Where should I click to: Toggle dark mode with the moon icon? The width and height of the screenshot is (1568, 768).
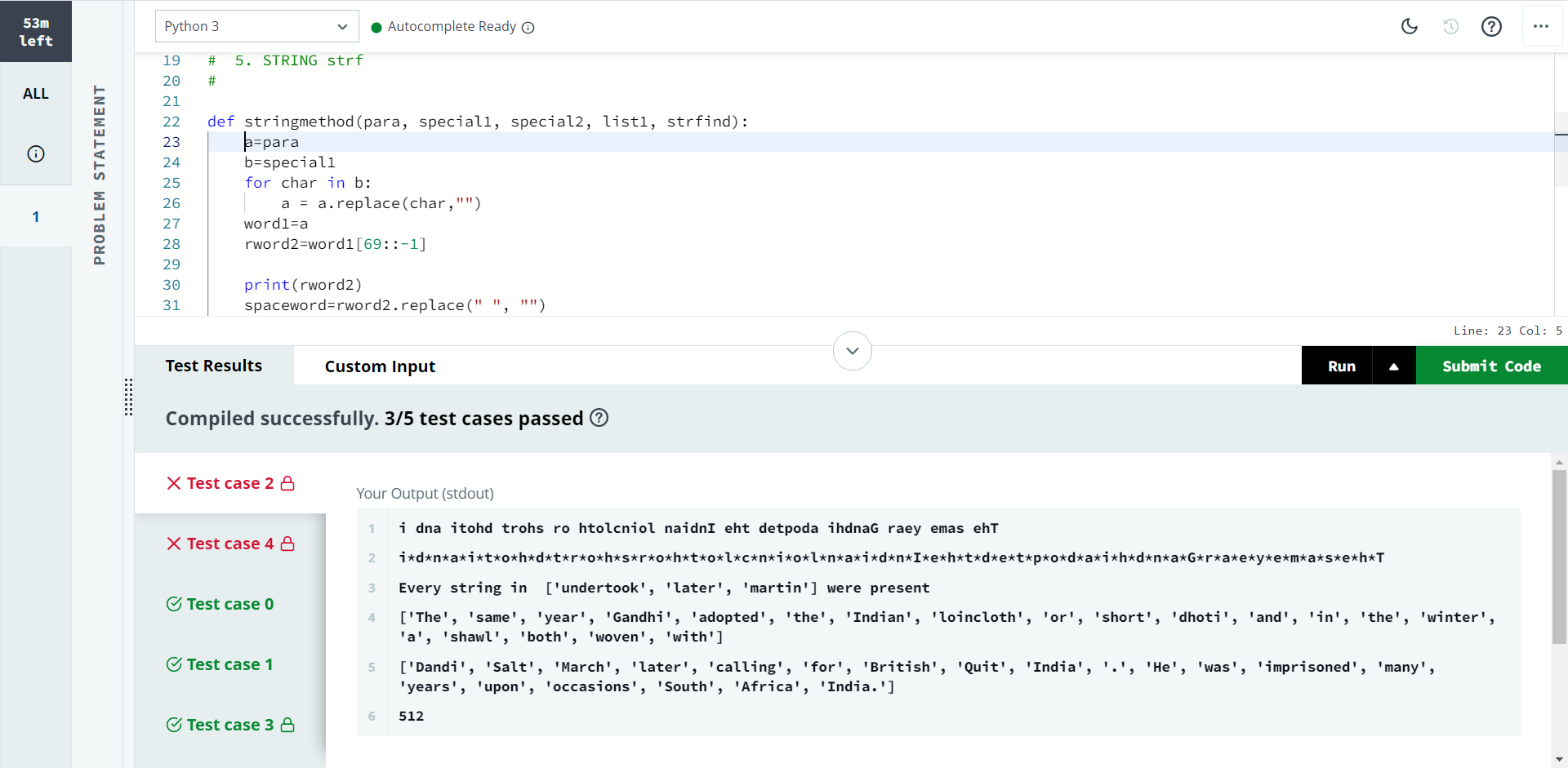coord(1410,26)
